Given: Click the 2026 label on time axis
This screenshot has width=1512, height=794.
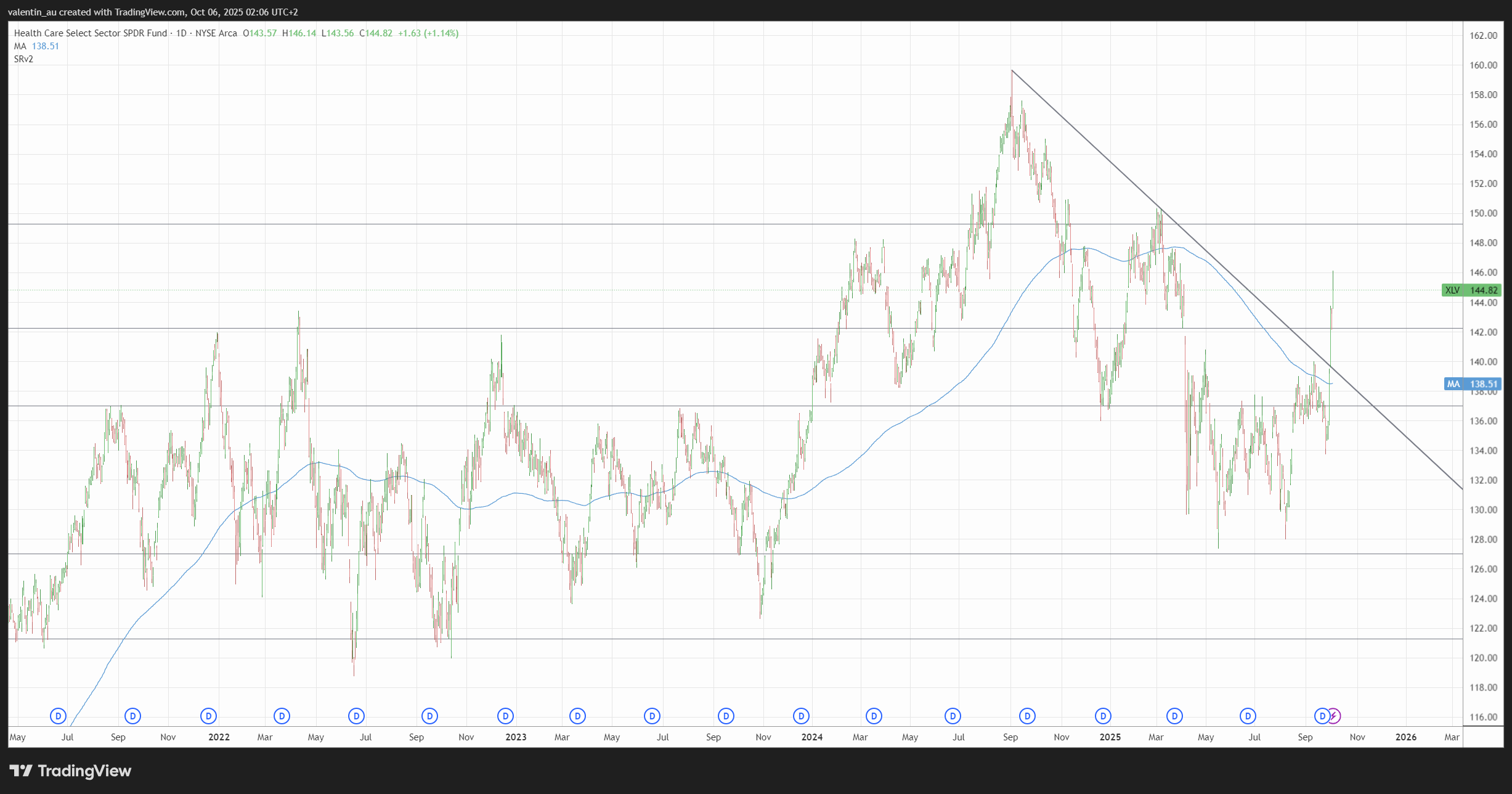Looking at the screenshot, I should click(x=1405, y=737).
